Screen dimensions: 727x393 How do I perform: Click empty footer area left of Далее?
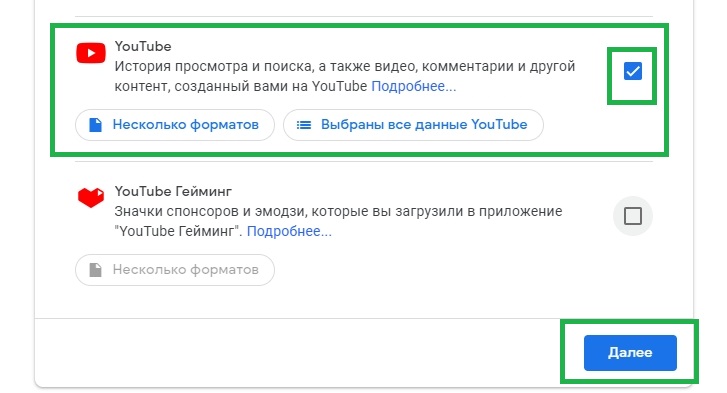point(297,353)
